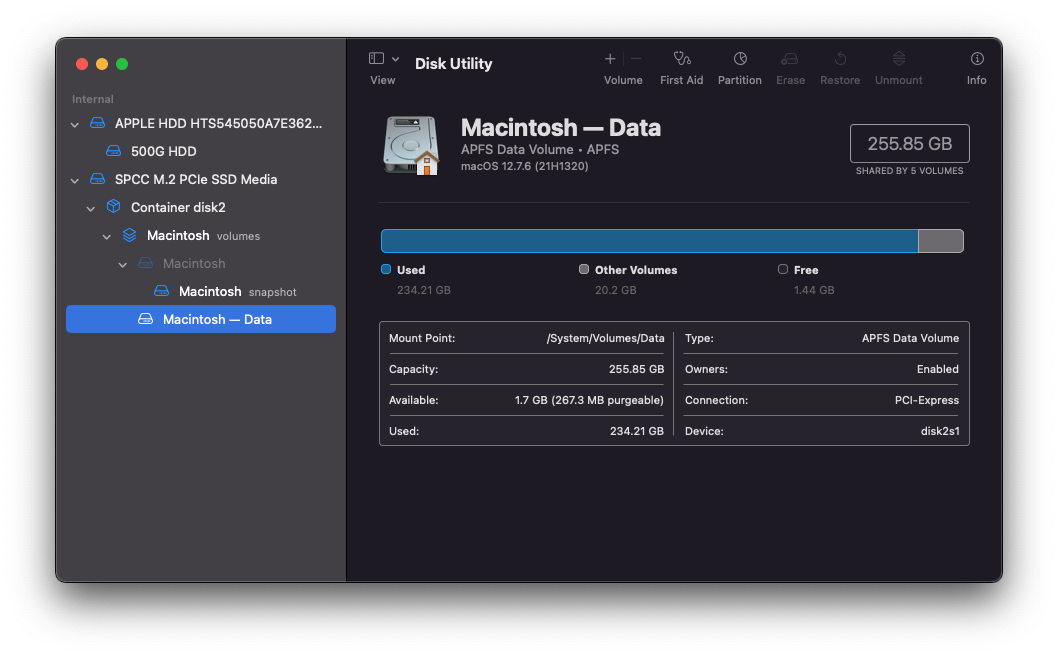Open the Partition pie chart tool
Screen dimensions: 1058x656
(x=740, y=59)
